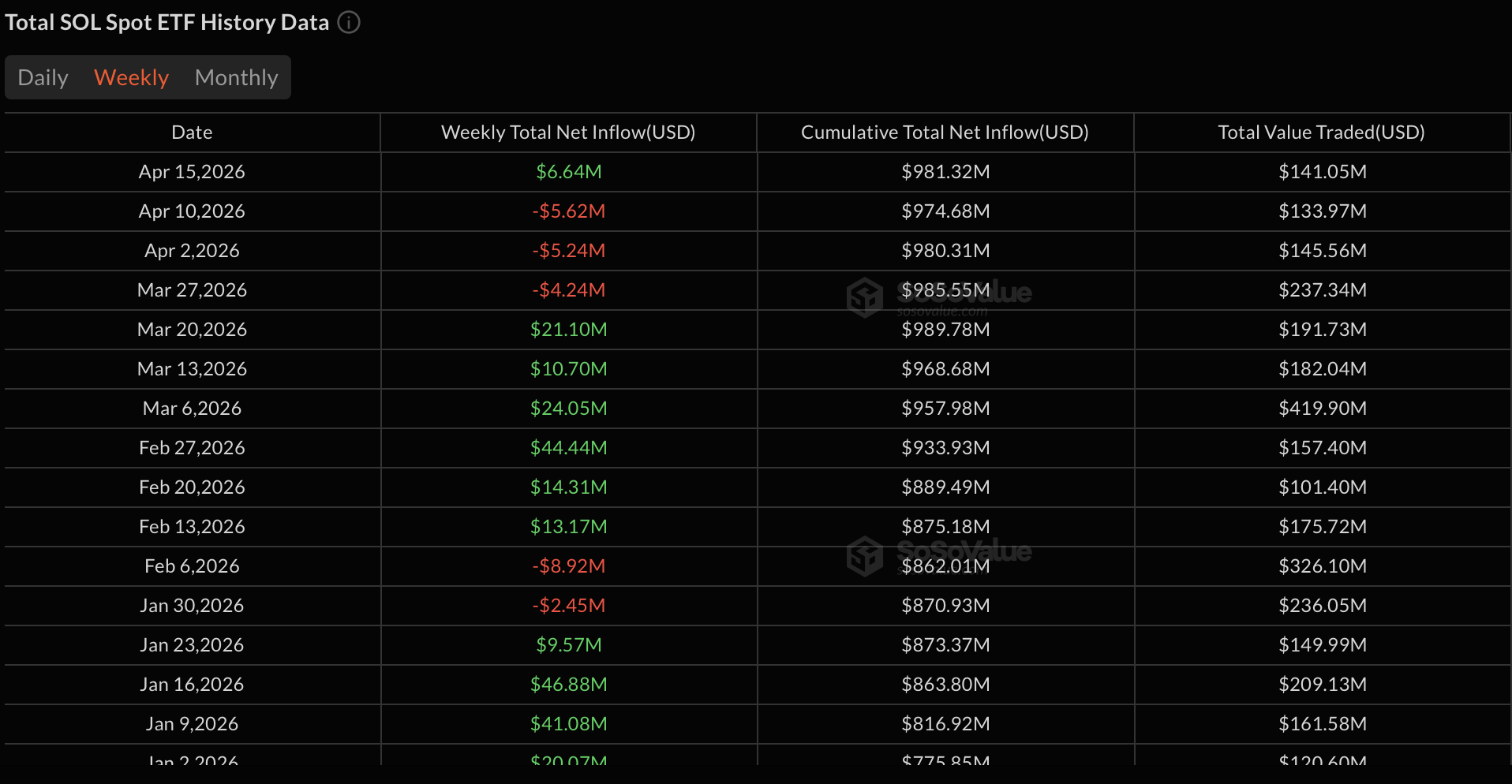Open the Monthly tab

click(x=236, y=77)
